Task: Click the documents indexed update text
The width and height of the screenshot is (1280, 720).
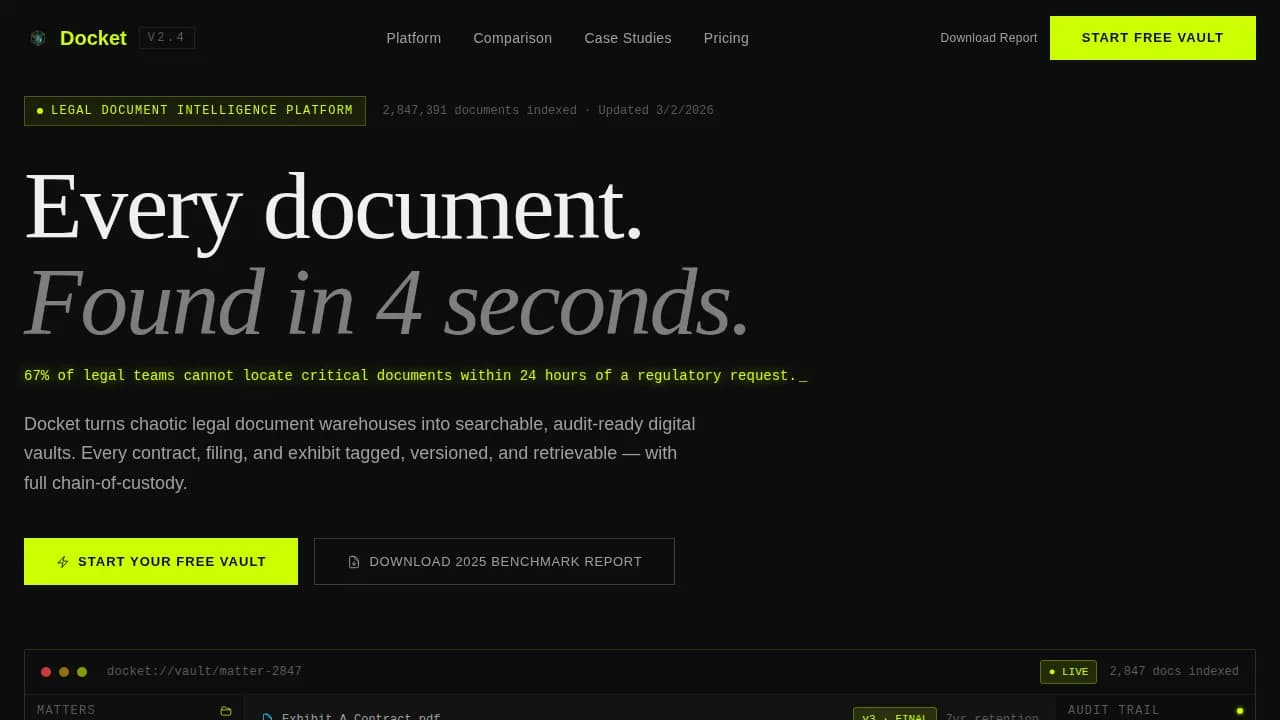Action: [548, 111]
